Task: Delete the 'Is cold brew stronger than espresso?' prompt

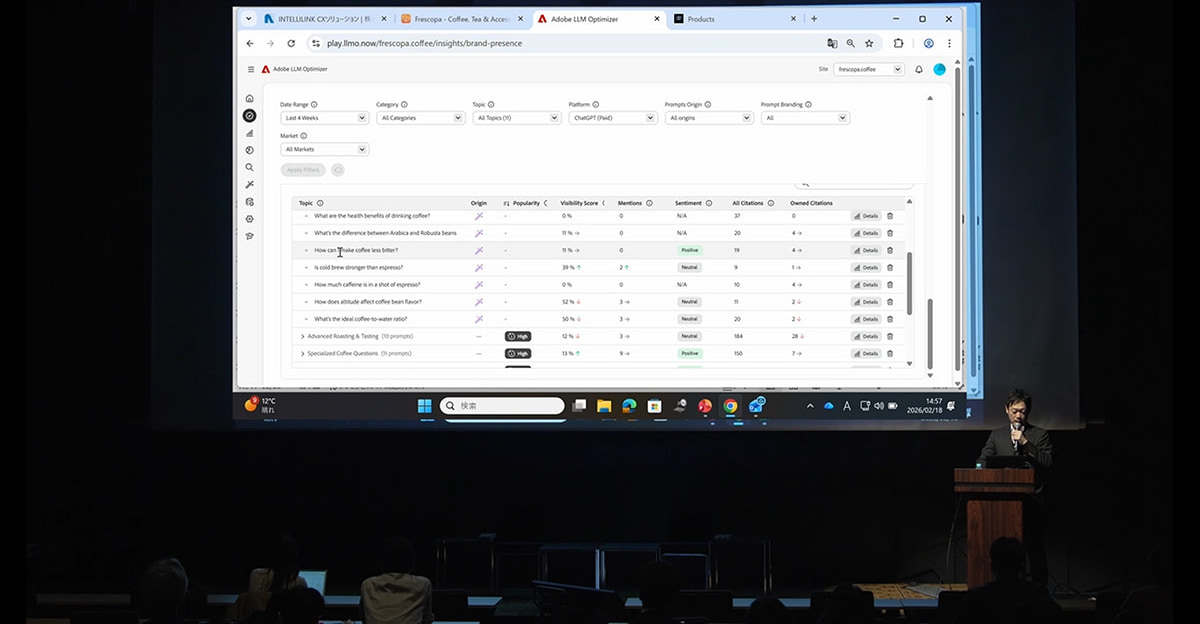Action: click(x=890, y=267)
